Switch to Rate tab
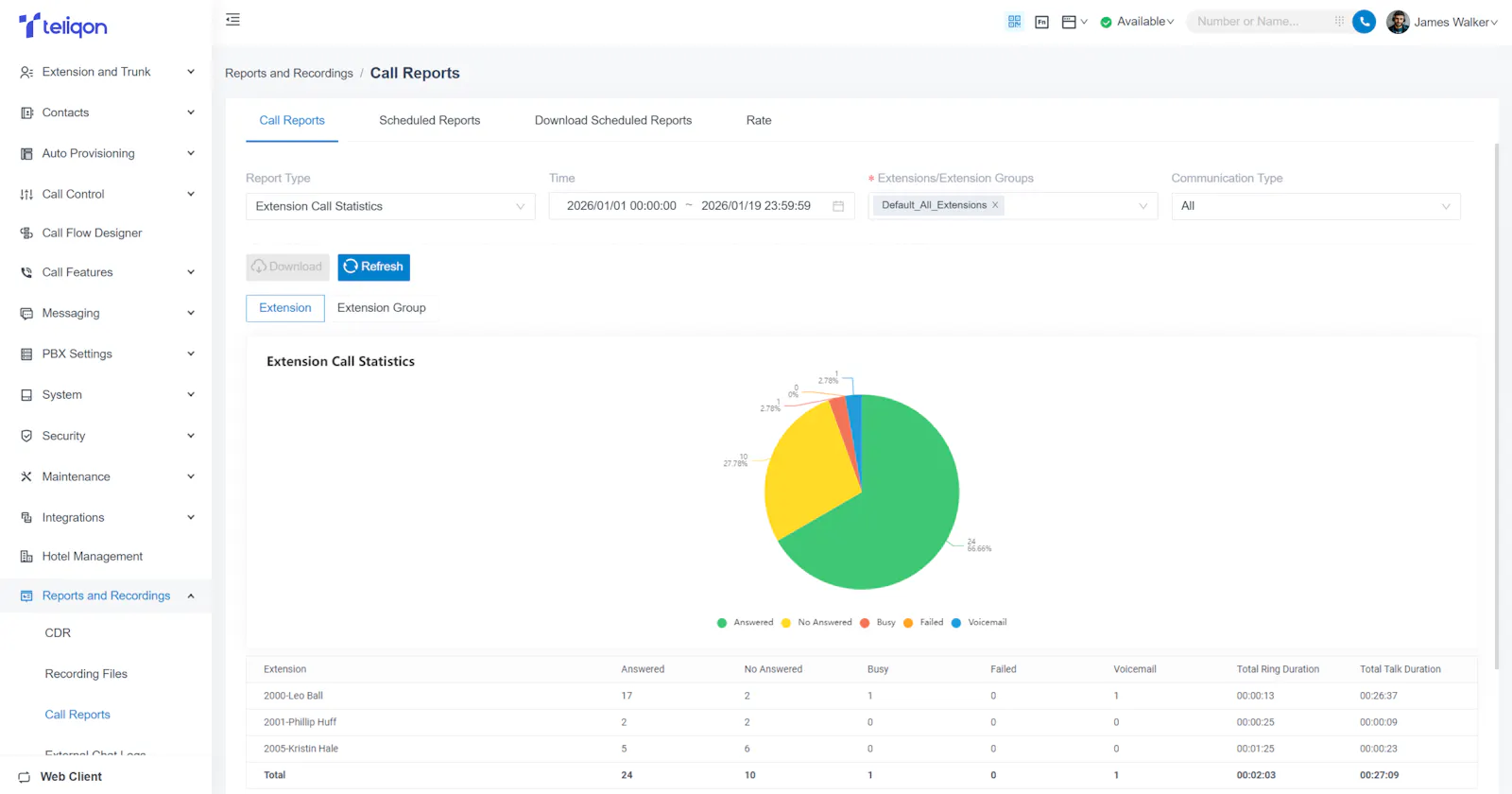The image size is (1512, 794). click(759, 120)
